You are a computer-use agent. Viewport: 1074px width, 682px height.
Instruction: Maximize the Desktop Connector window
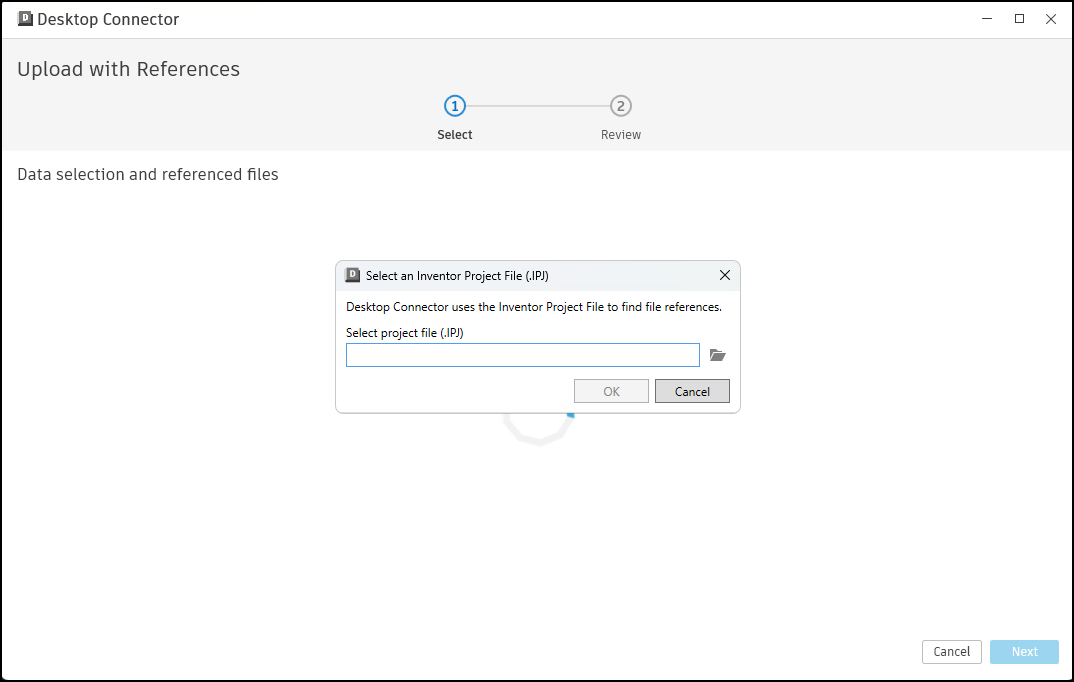(1019, 19)
